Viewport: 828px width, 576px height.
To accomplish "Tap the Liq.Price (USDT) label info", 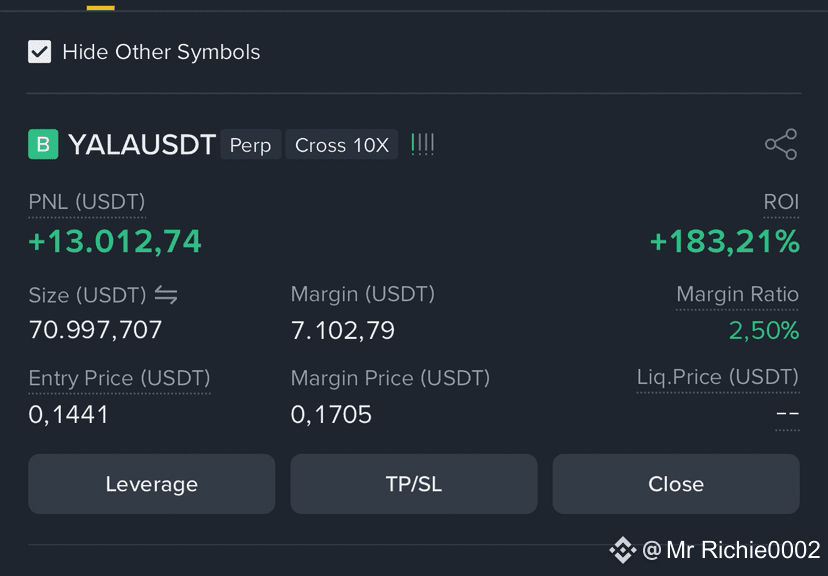I will point(718,377).
